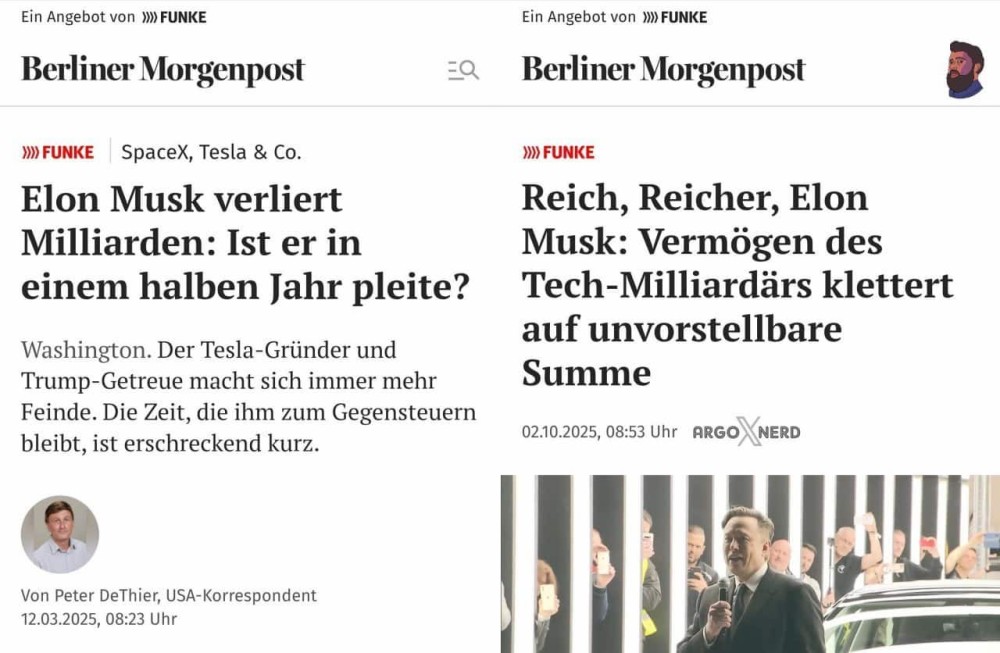Open the ARGO NERD logo
The height and width of the screenshot is (653, 1000).
point(746,432)
